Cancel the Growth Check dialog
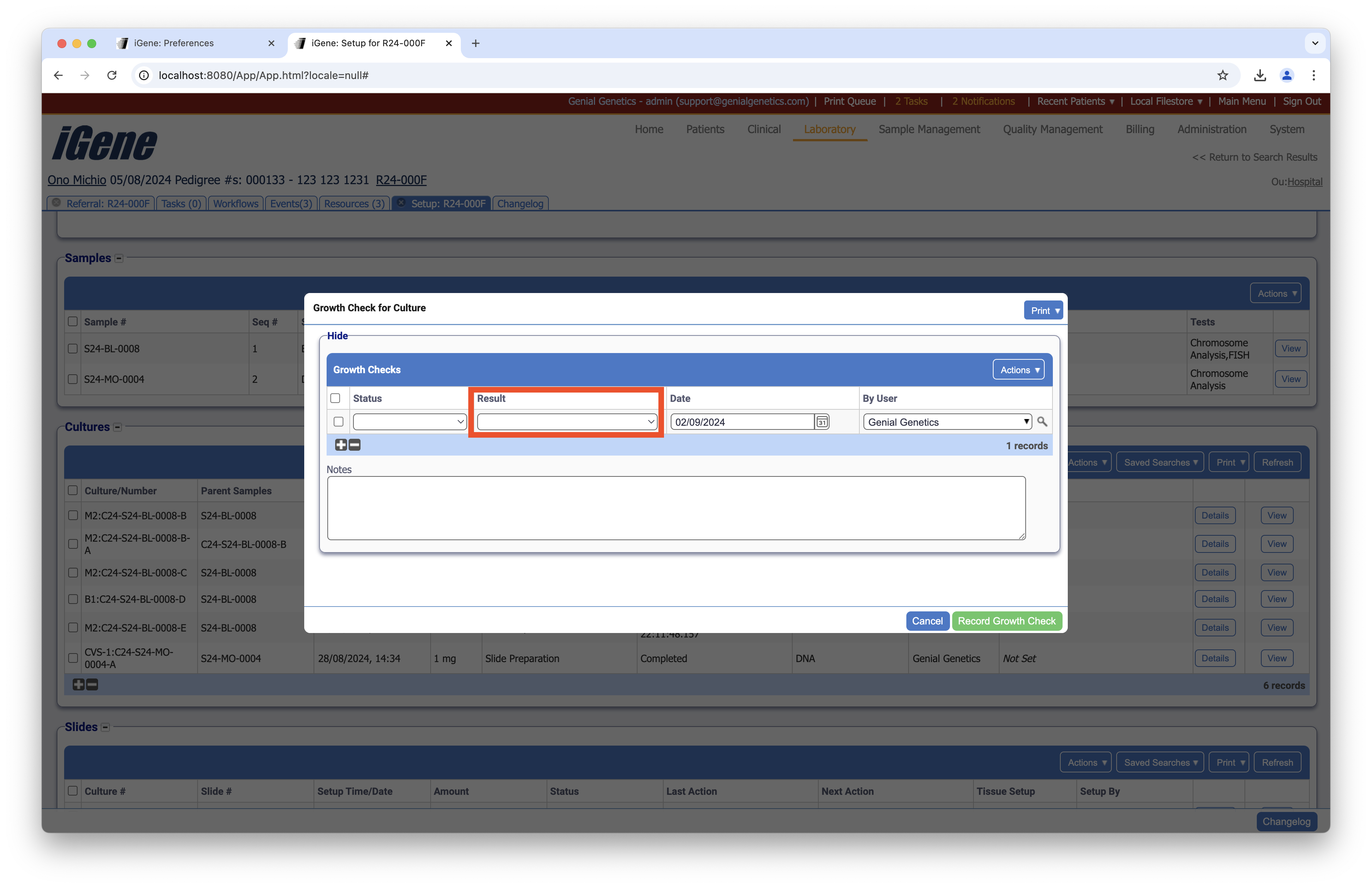 pyautogui.click(x=926, y=621)
